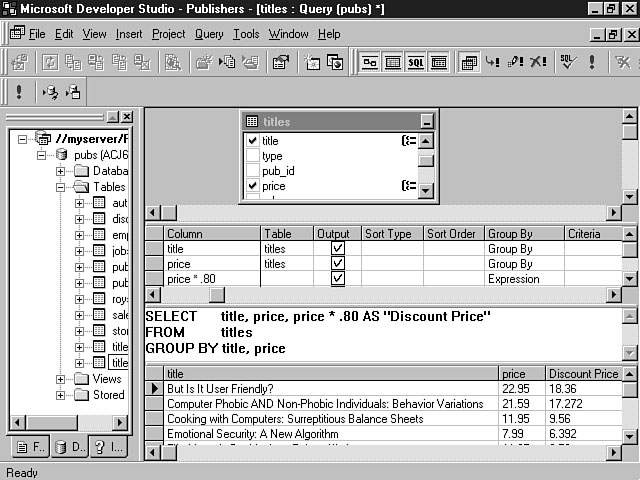Expand the Stored Procedures folder

(61, 395)
